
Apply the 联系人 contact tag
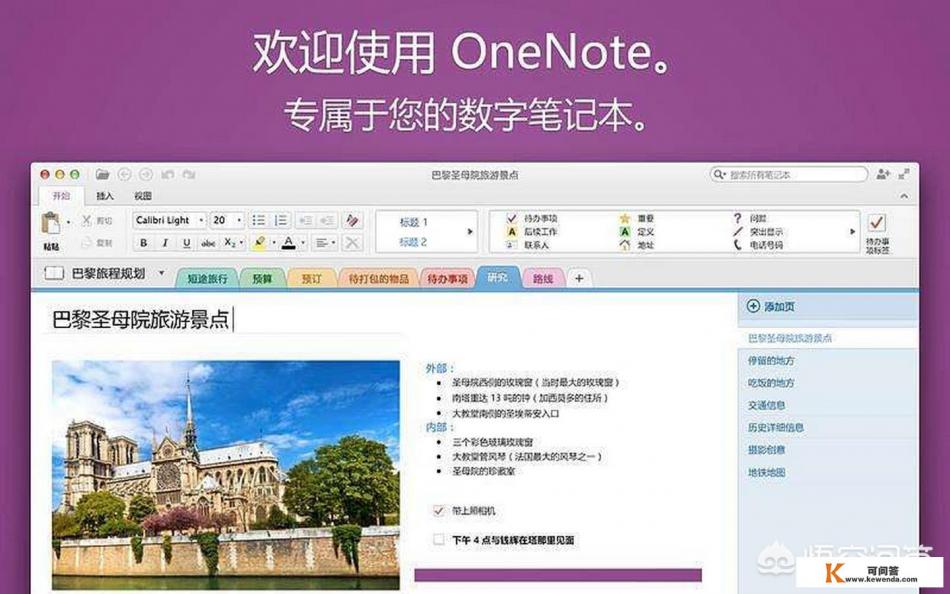[528, 245]
